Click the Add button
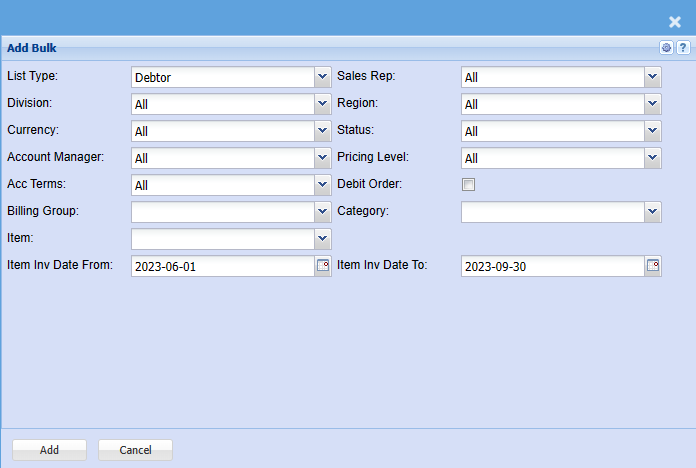This screenshot has width=696, height=468. [49, 450]
